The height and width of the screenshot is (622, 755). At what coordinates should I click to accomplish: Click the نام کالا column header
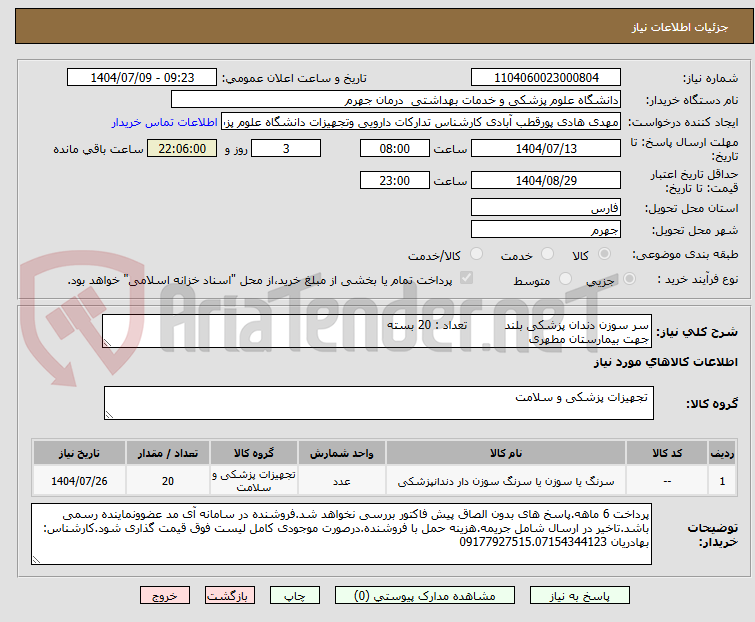pyautogui.click(x=506, y=453)
